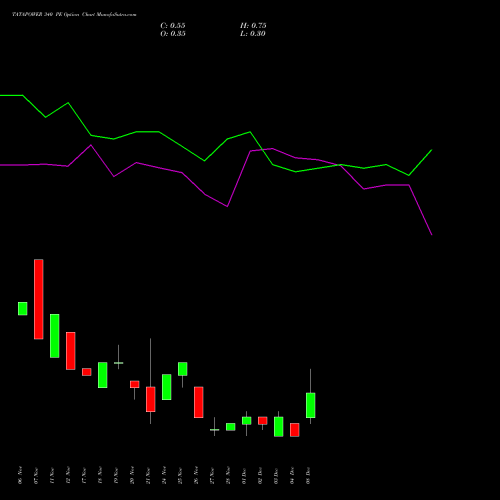Select the close value 'C: 0.55'
The width and height of the screenshot is (500, 500).
click(173, 26)
